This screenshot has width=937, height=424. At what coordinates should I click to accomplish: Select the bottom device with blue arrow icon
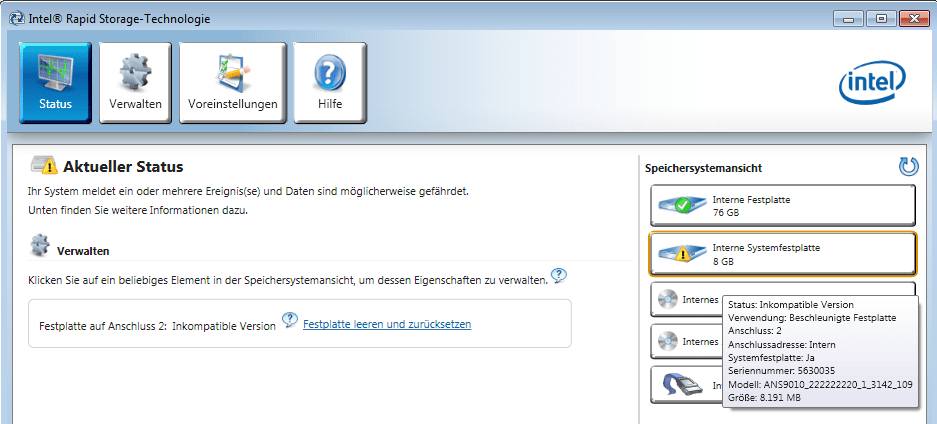click(681, 385)
